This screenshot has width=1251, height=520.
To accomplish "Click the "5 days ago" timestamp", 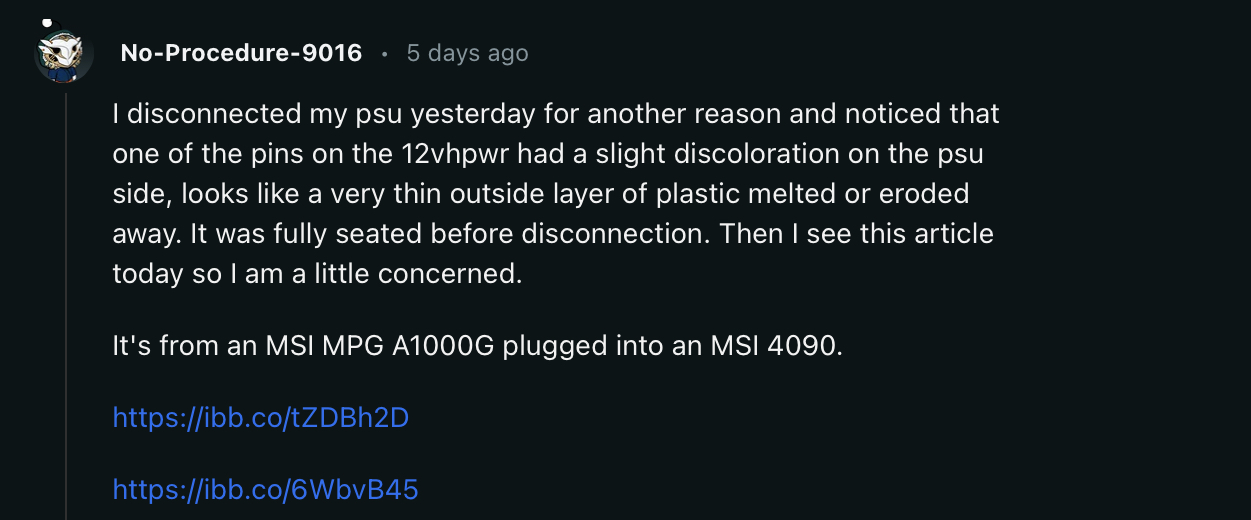I will tap(467, 53).
